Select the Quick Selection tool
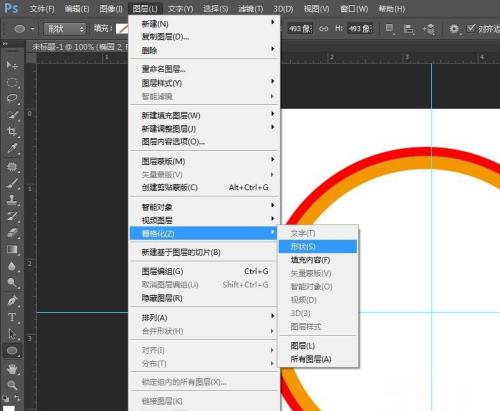Screen dimensions: 500x411 point(12,115)
